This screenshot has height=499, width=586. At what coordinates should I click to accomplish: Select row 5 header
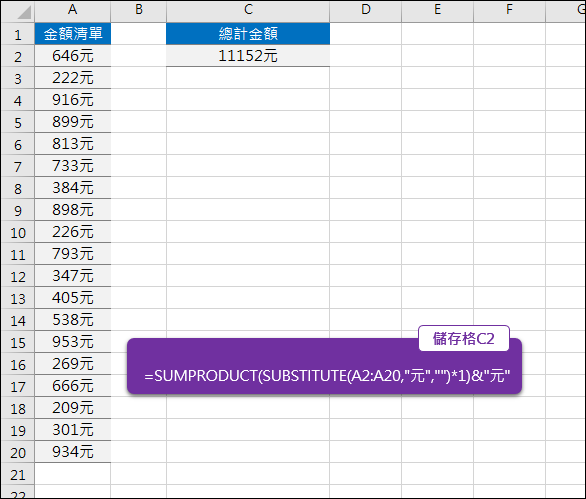18,122
